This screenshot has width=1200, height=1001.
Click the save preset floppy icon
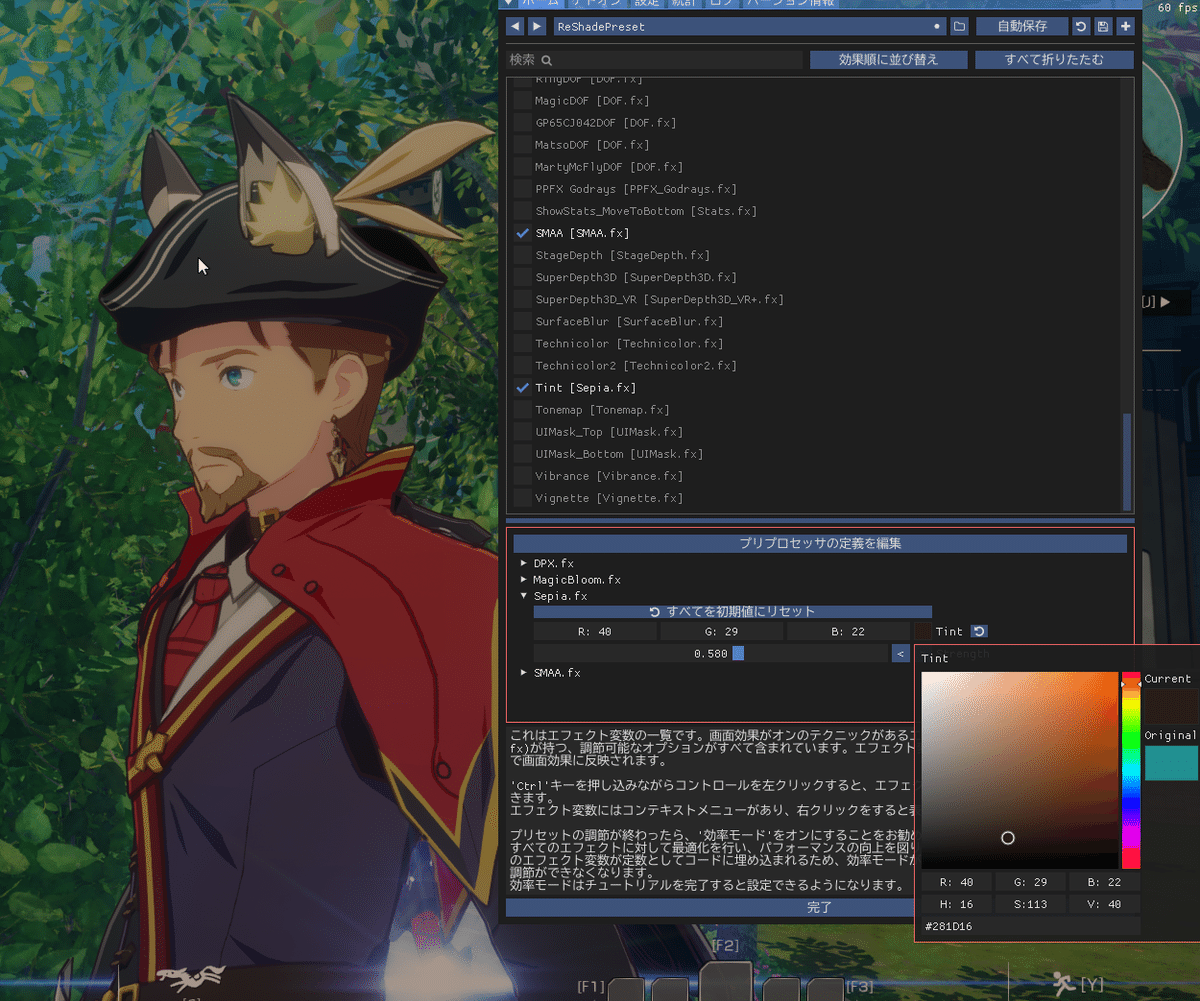pos(1103,27)
